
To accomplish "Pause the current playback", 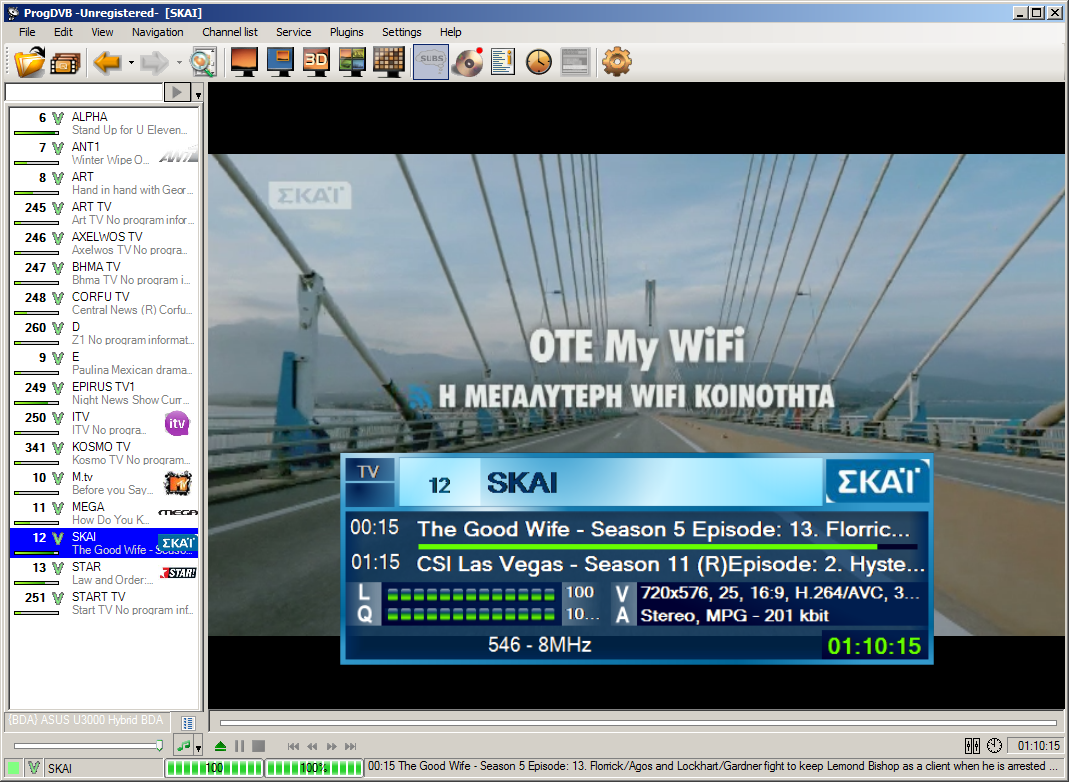I will [239, 747].
